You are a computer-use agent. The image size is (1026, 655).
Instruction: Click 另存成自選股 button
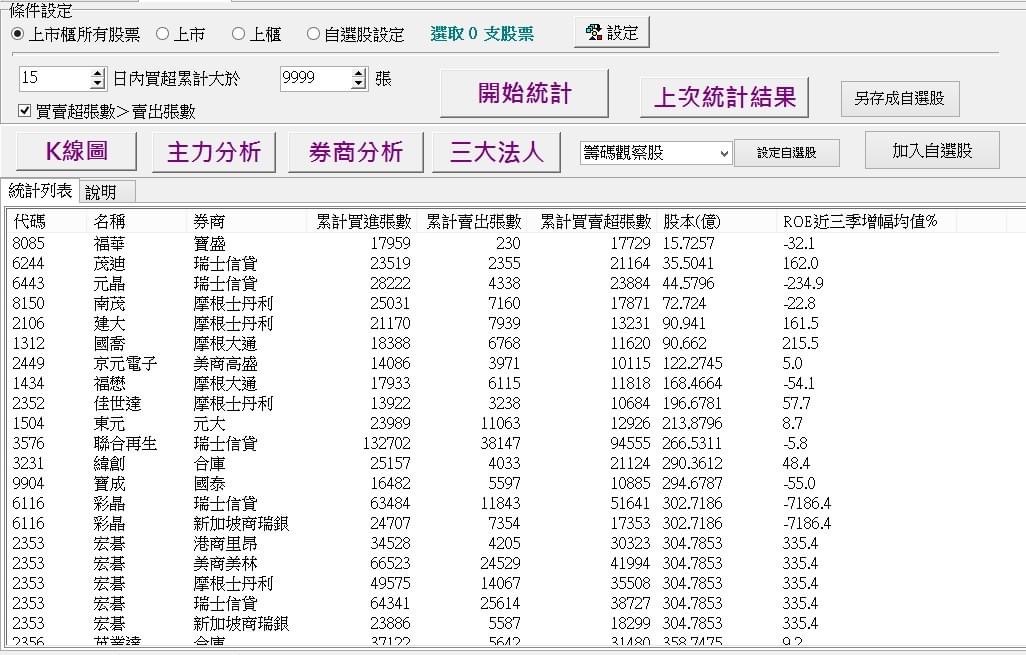pos(899,98)
